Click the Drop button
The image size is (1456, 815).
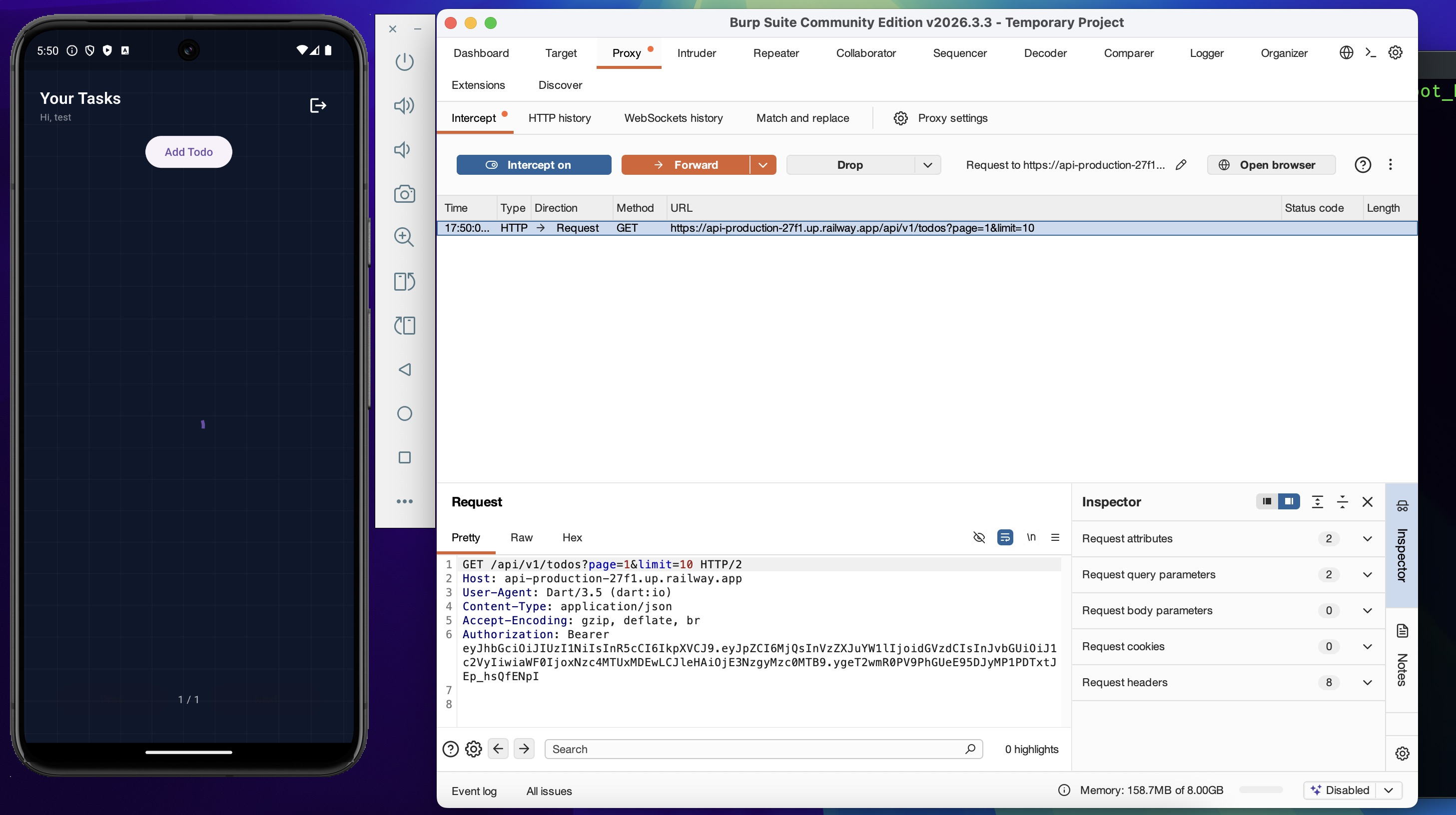850,165
